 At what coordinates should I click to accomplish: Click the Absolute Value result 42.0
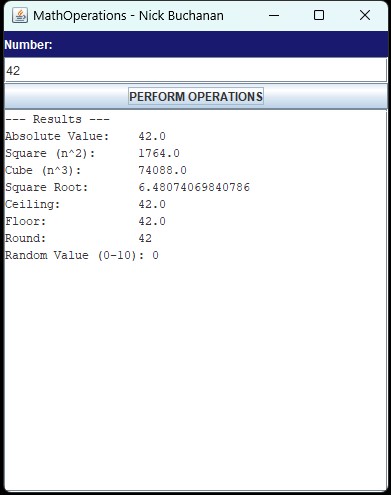(152, 136)
